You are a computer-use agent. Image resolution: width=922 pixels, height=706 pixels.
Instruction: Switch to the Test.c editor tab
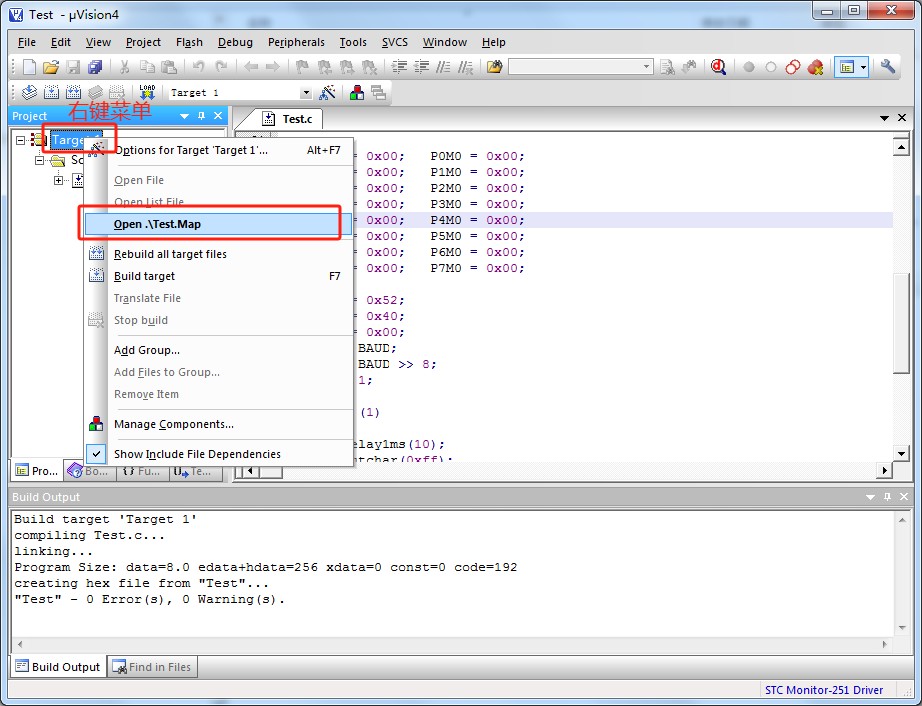[288, 119]
